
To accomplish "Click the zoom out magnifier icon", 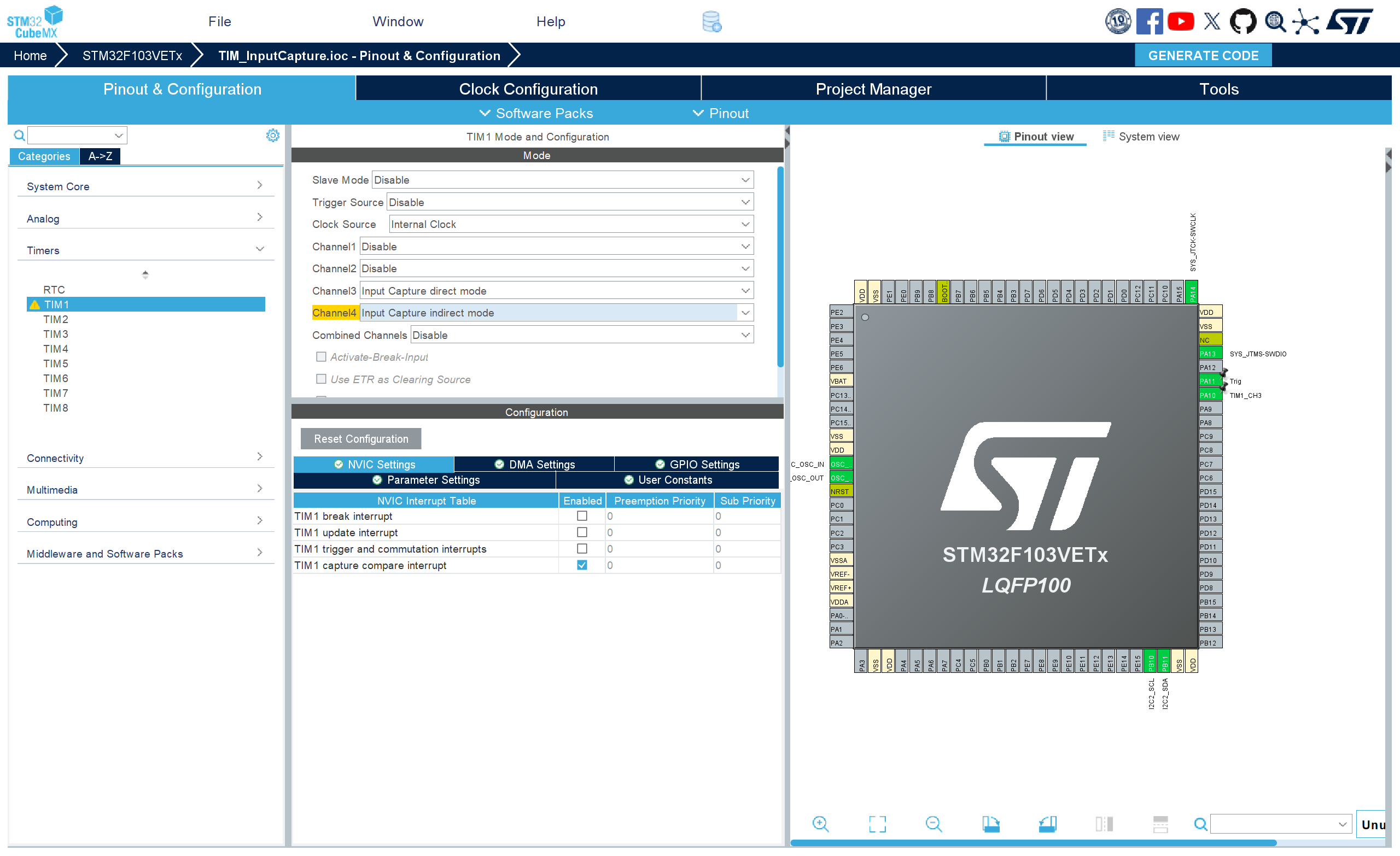I will pyautogui.click(x=933, y=824).
